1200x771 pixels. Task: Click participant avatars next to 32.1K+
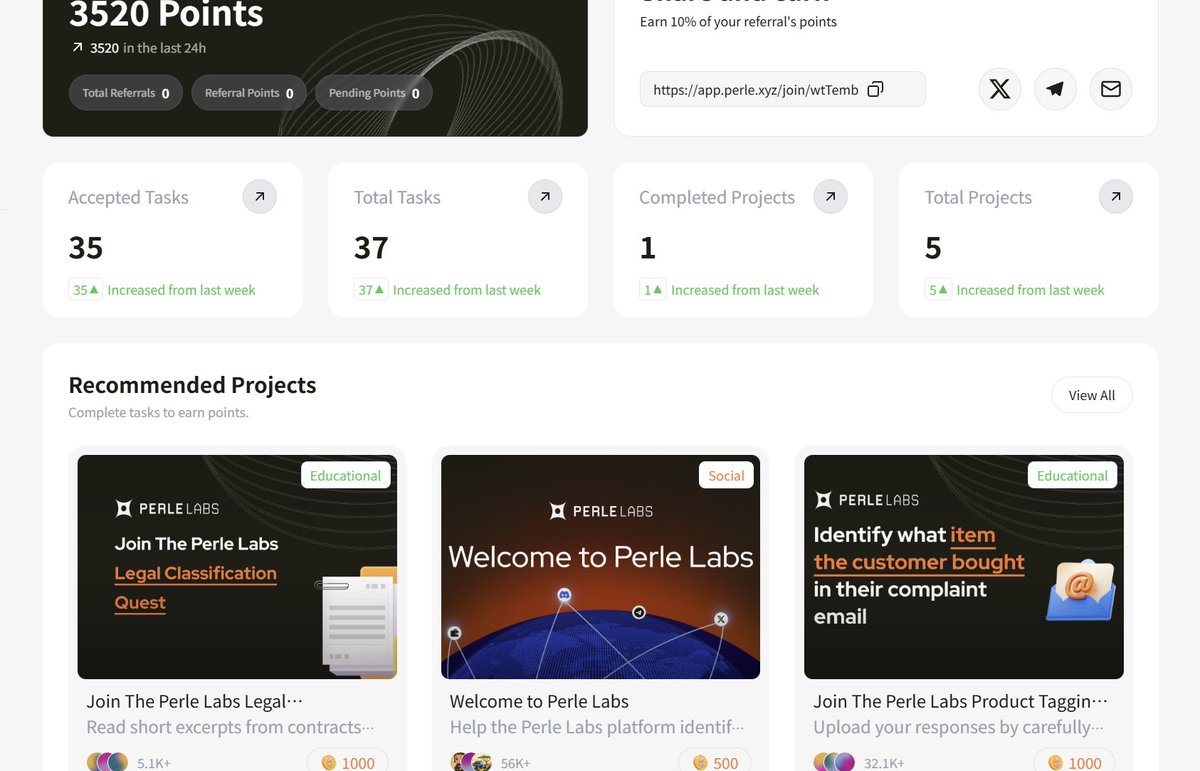click(834, 762)
